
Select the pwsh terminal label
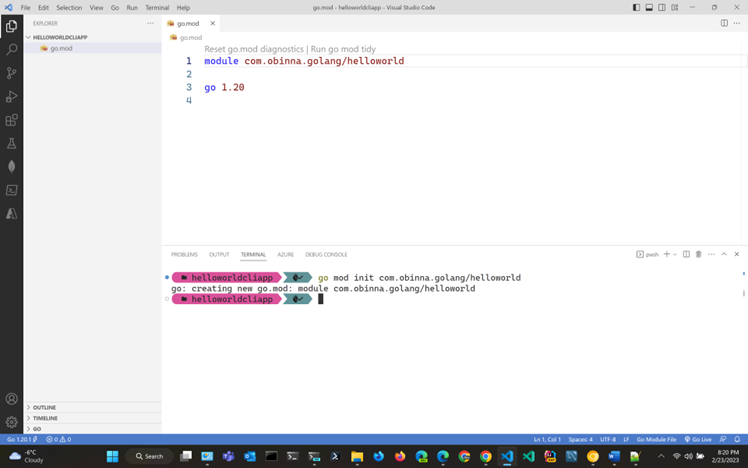pos(647,254)
